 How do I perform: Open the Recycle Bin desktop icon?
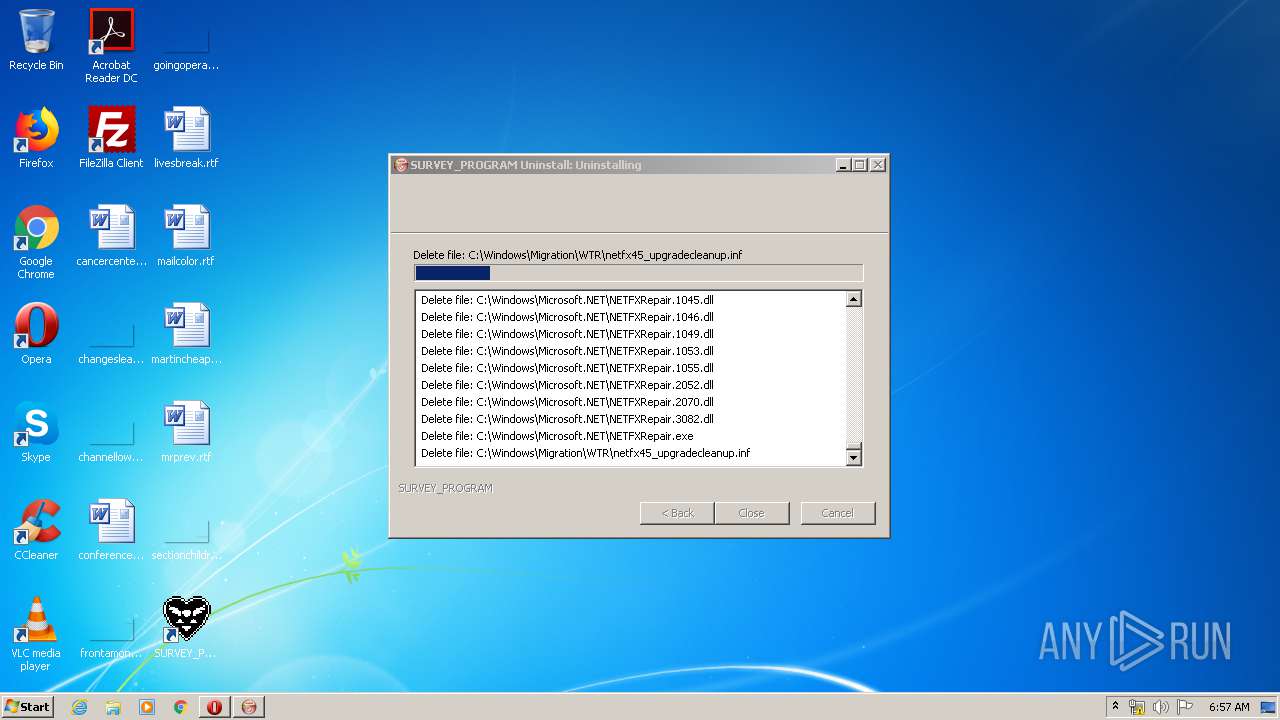(x=36, y=40)
